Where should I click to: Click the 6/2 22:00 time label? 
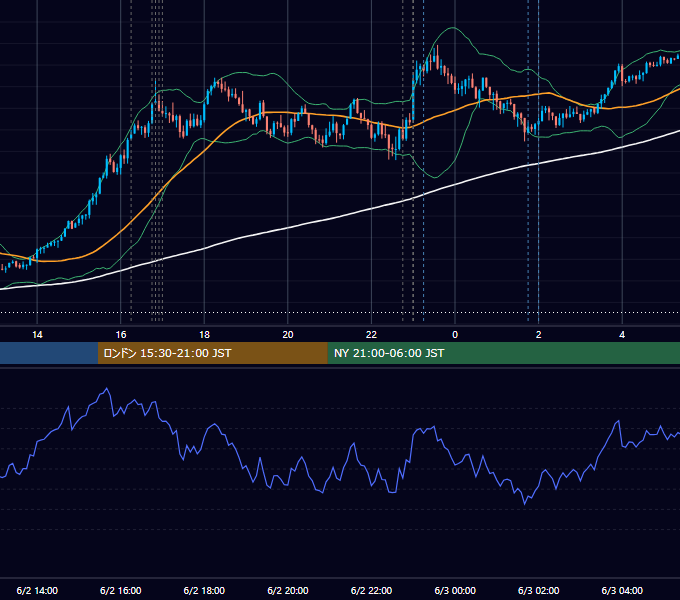371,590
